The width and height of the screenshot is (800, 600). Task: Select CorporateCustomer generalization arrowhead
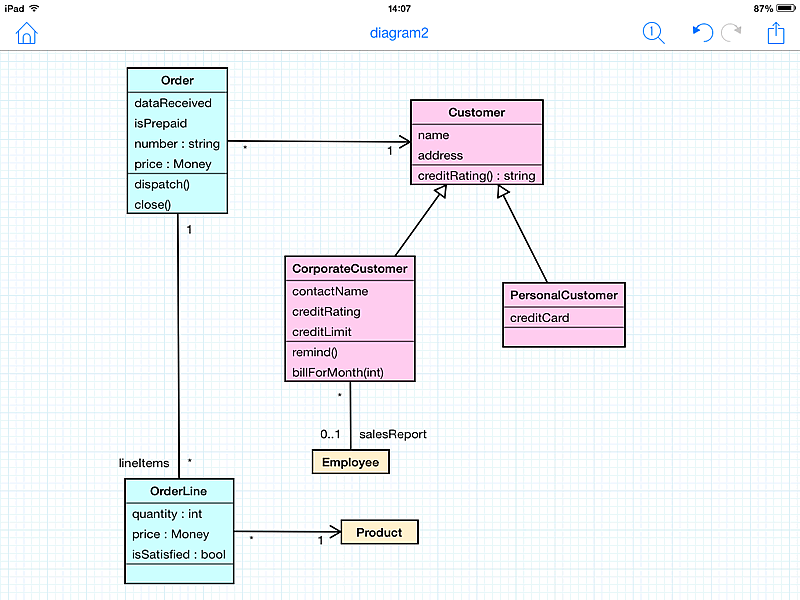point(440,192)
